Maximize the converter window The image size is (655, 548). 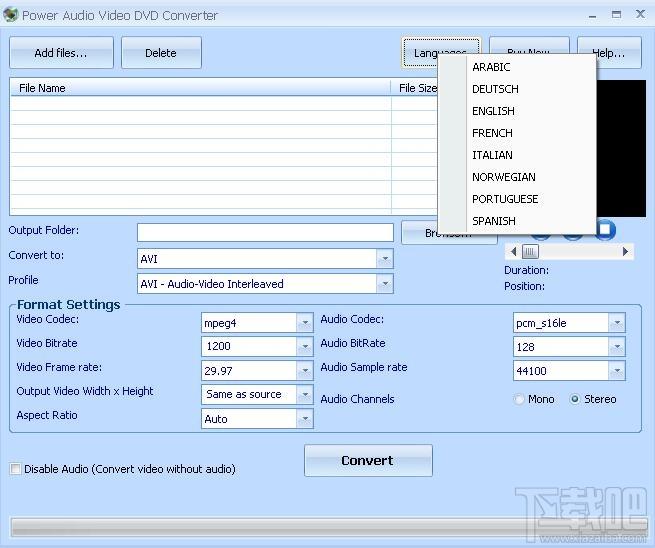[x=616, y=15]
